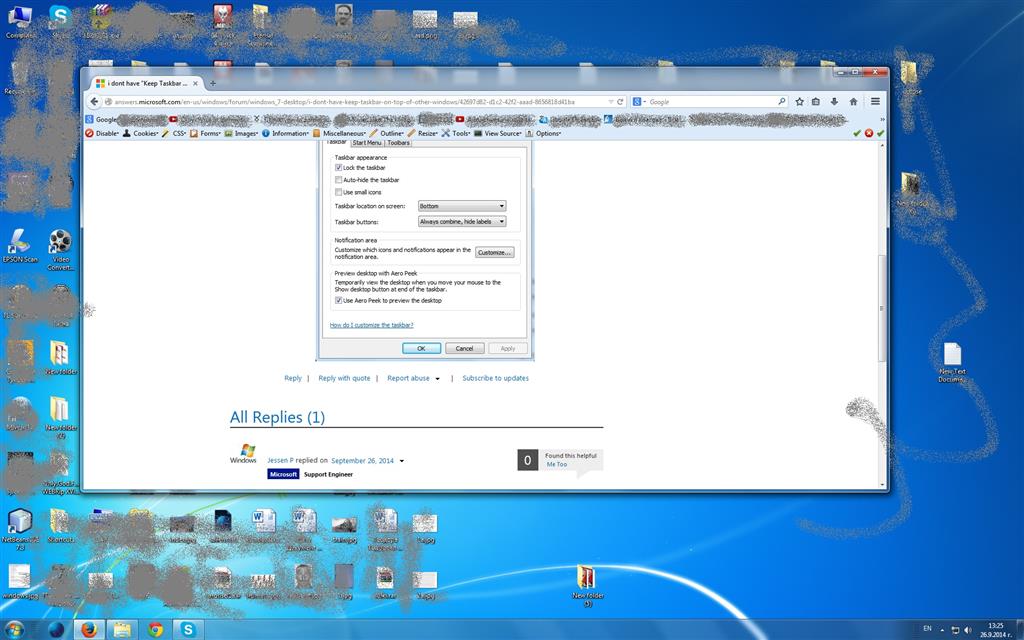Click the network icon in the system tray
This screenshot has height=640, width=1024.
[x=955, y=630]
